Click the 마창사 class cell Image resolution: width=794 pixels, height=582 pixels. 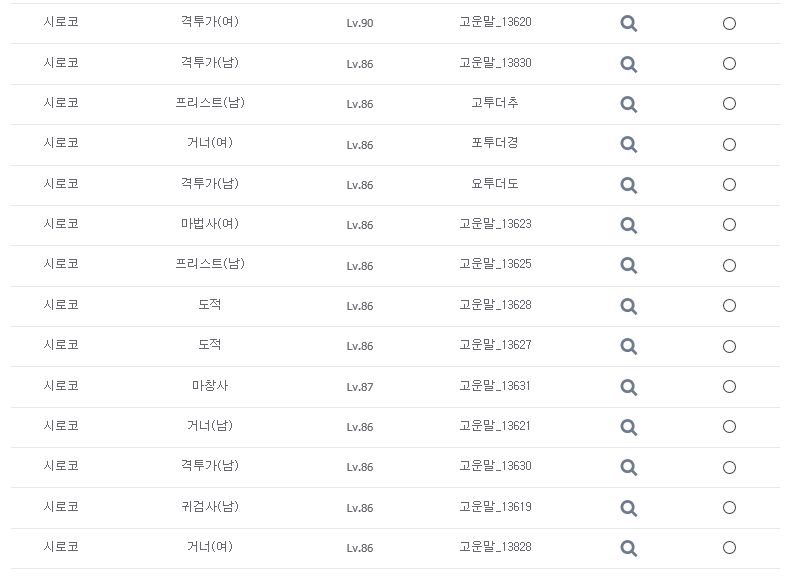click(x=210, y=386)
